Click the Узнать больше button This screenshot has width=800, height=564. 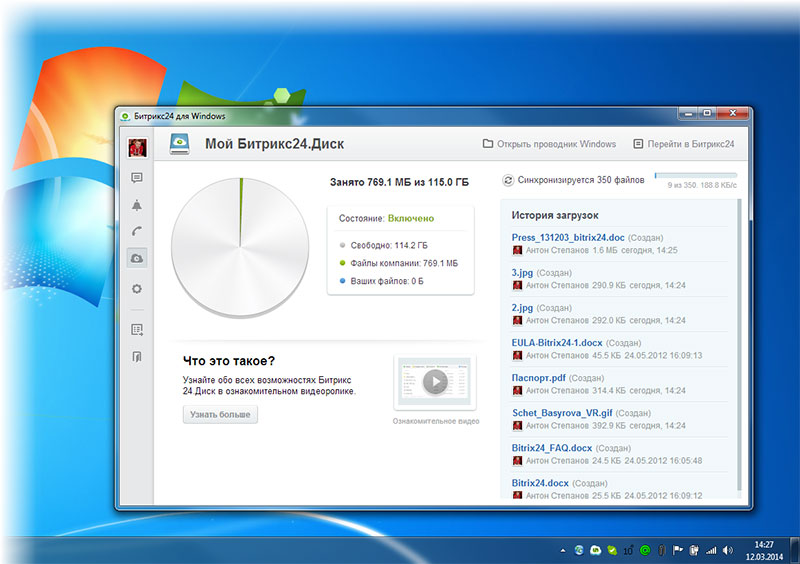pos(220,414)
